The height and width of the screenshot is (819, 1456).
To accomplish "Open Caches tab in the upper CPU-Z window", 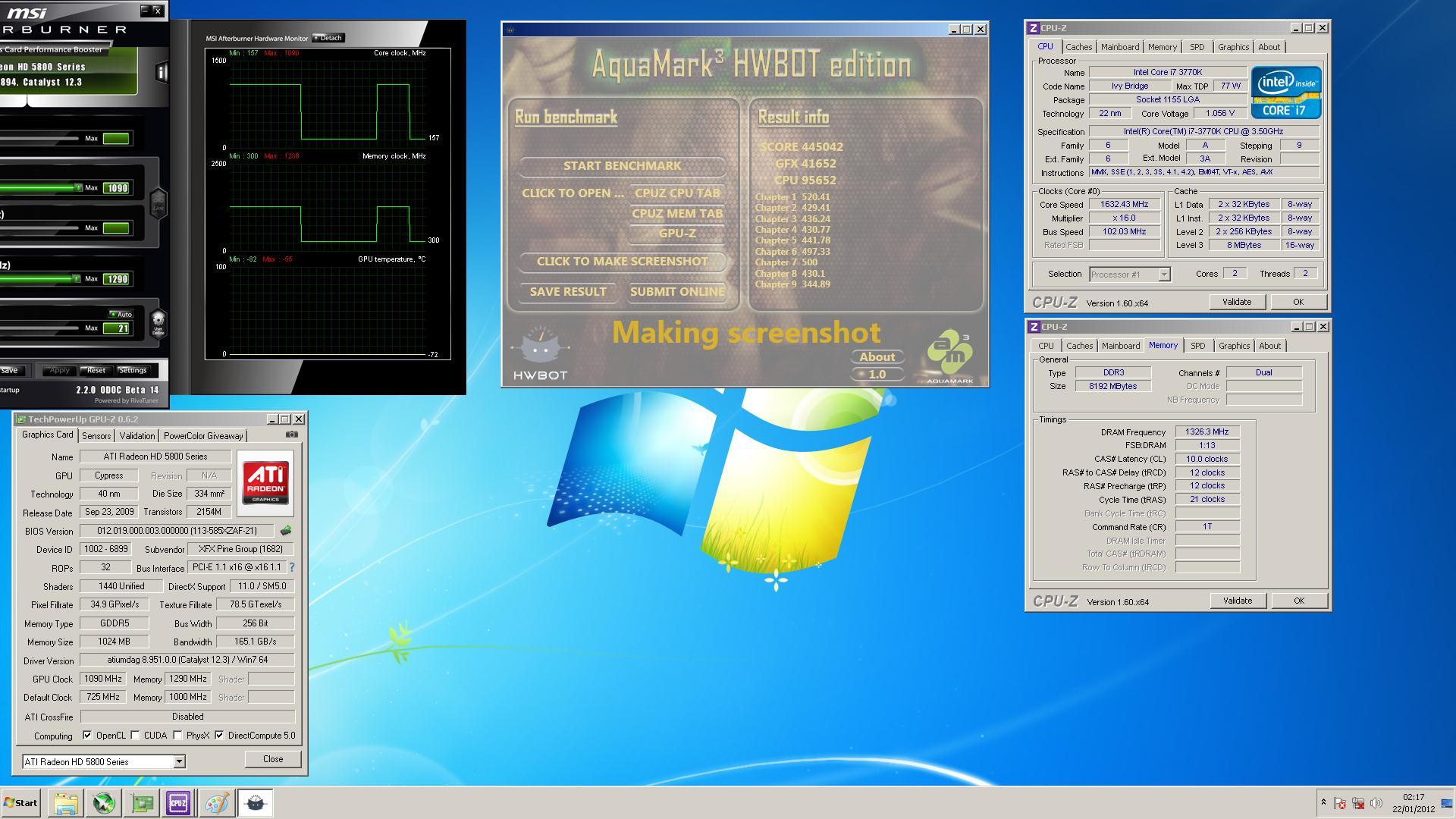I will [x=1079, y=47].
